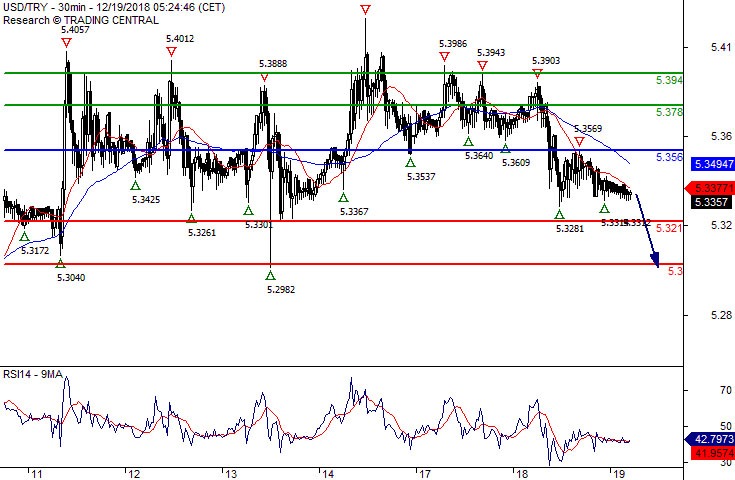Select the green triangle marker above 5.3609
The image size is (735, 480).
pyautogui.click(x=505, y=148)
